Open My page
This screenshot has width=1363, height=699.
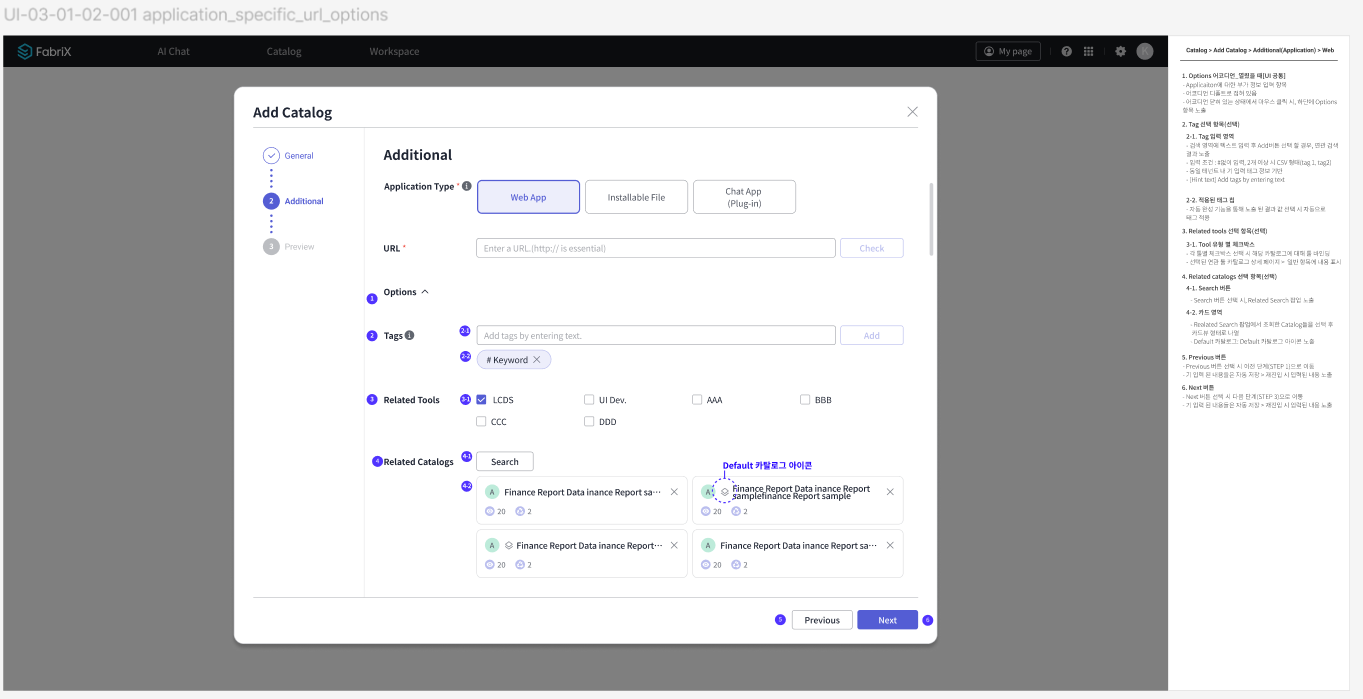pos(1008,51)
